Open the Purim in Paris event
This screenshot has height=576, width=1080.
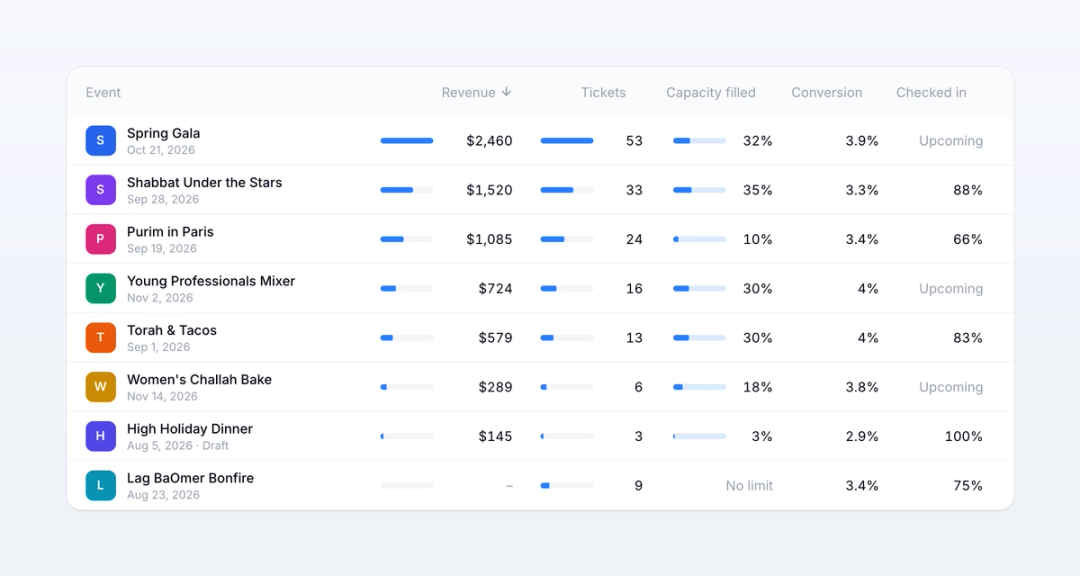(x=170, y=232)
